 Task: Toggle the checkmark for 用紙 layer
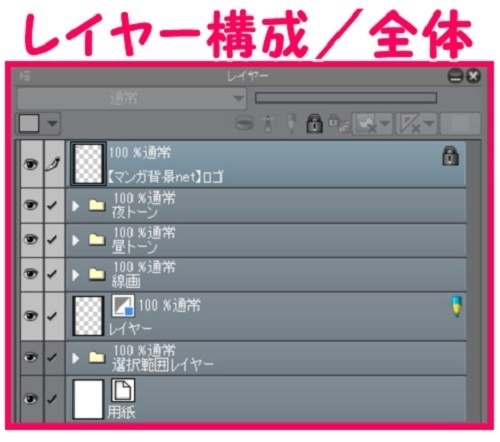point(52,399)
